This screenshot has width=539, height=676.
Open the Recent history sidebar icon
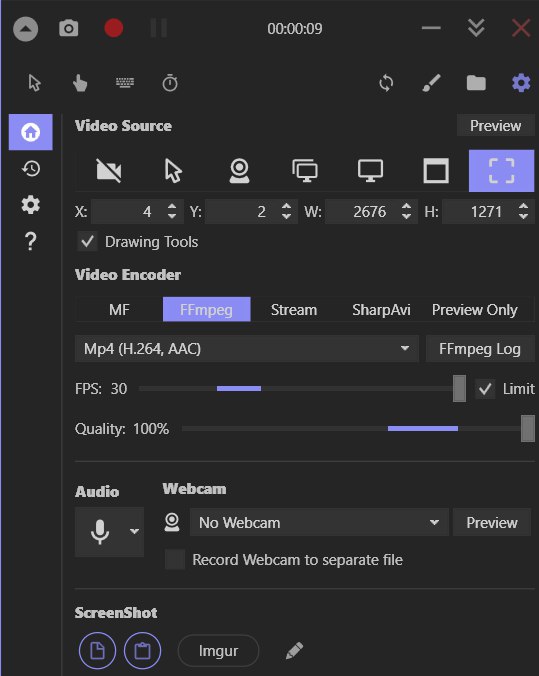[31, 169]
